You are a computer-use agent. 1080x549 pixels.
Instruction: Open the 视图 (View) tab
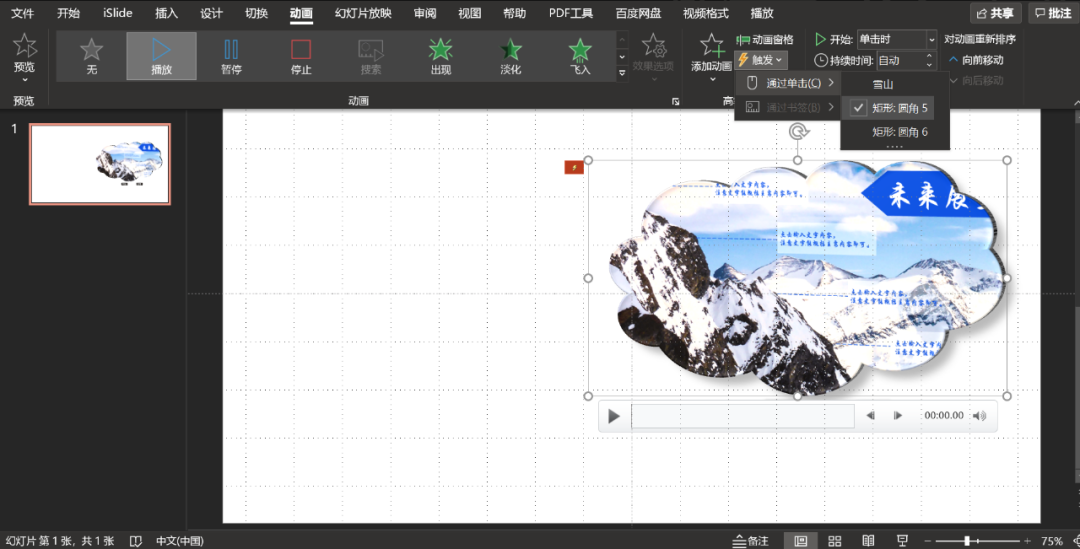pyautogui.click(x=470, y=13)
